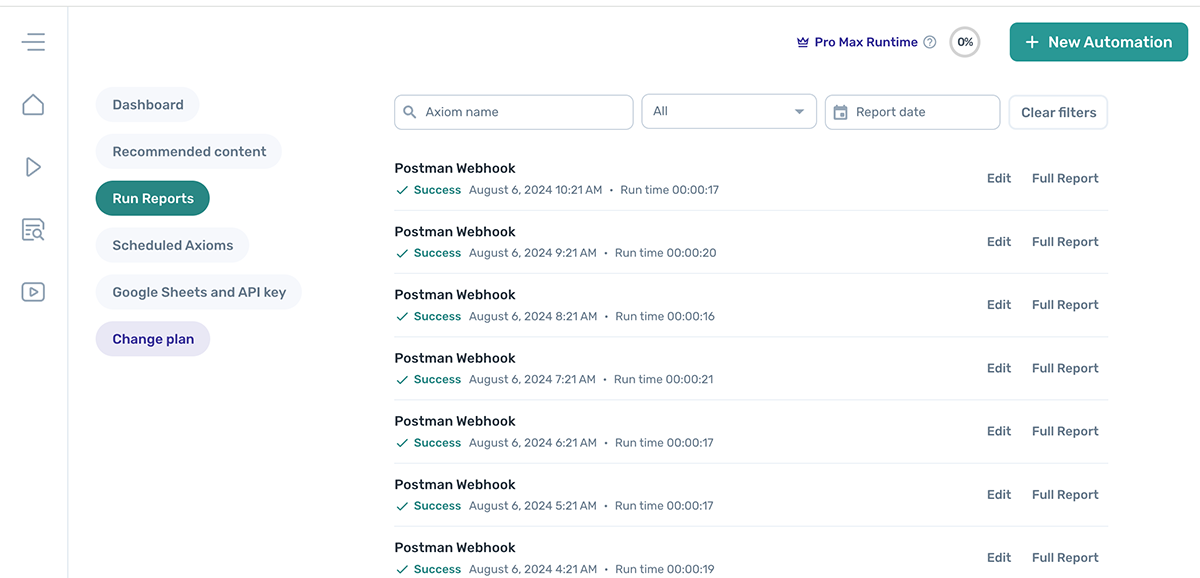Click Success status of 8:21 AM run
The height and width of the screenshot is (578, 1200).
point(429,316)
